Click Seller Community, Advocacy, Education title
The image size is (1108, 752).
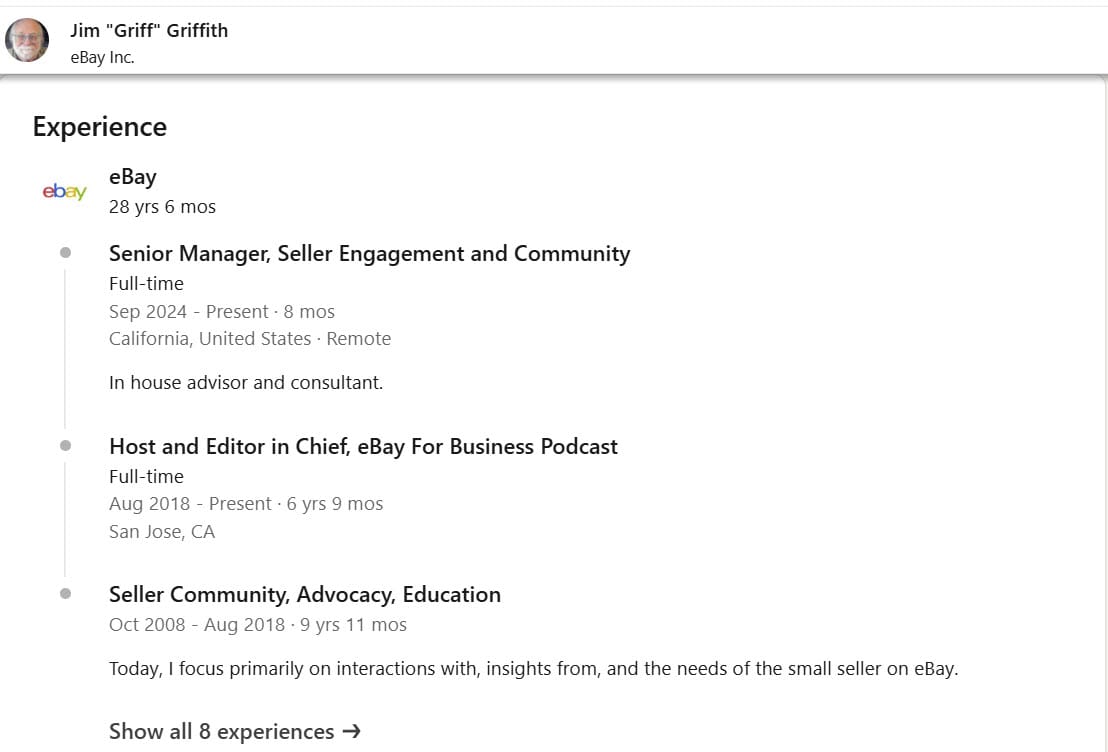(305, 595)
